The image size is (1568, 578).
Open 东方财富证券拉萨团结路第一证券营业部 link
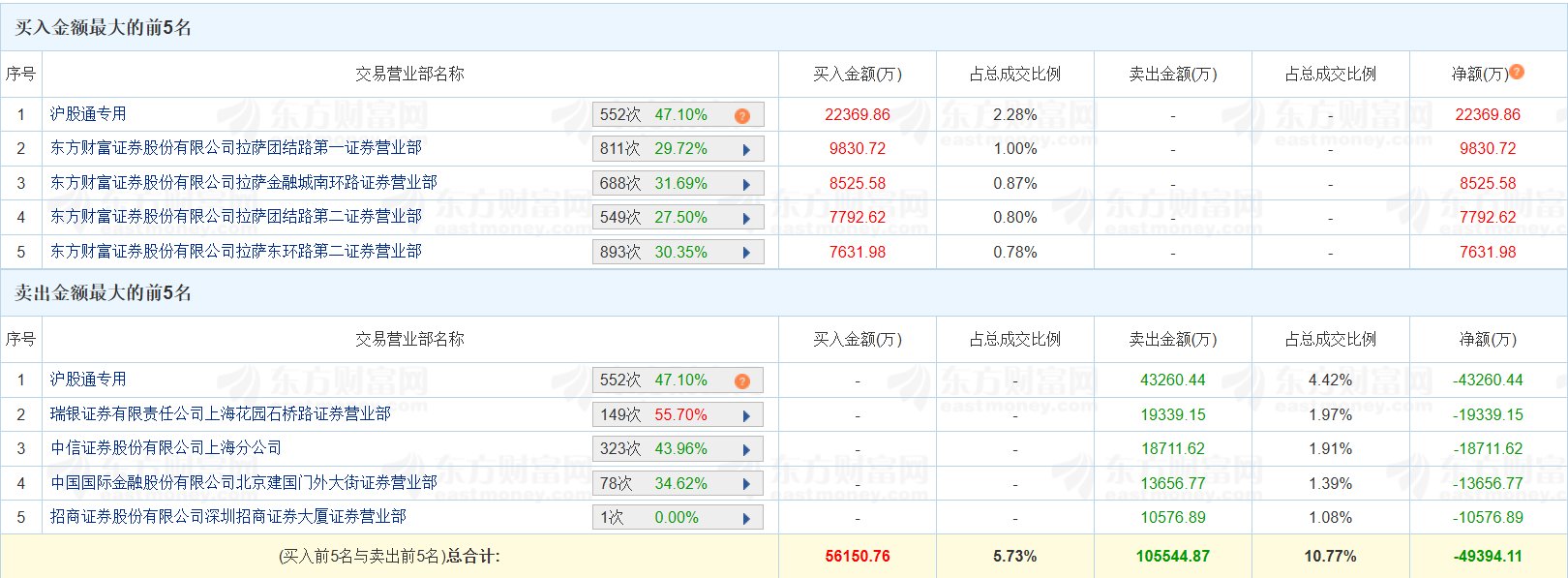pyautogui.click(x=236, y=148)
